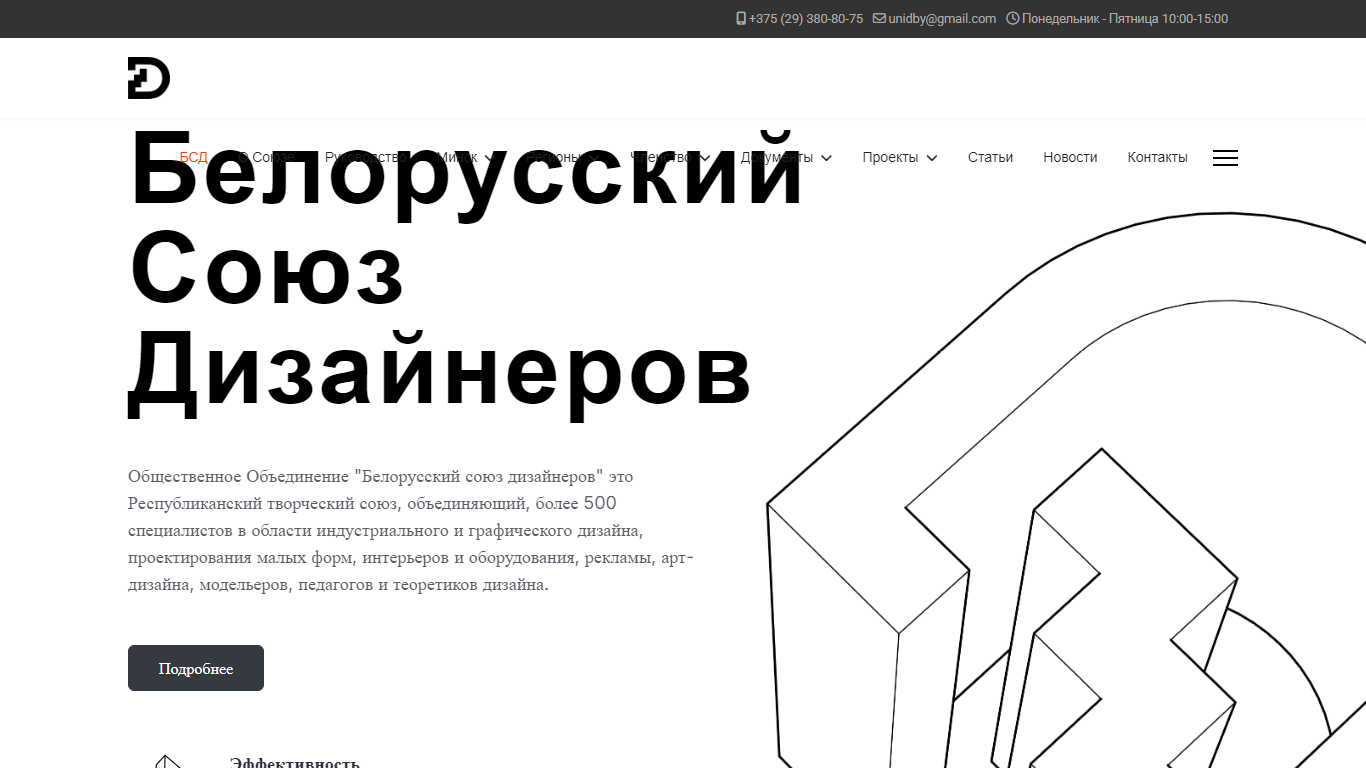1366x768 pixels.
Task: Click the BSD logo in the header
Action: pos(149,78)
